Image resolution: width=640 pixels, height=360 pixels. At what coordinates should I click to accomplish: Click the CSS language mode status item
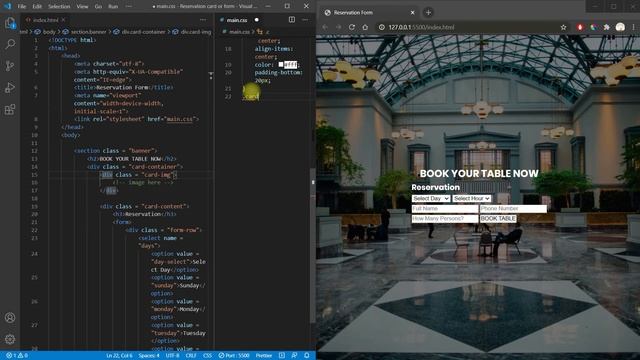[207, 356]
